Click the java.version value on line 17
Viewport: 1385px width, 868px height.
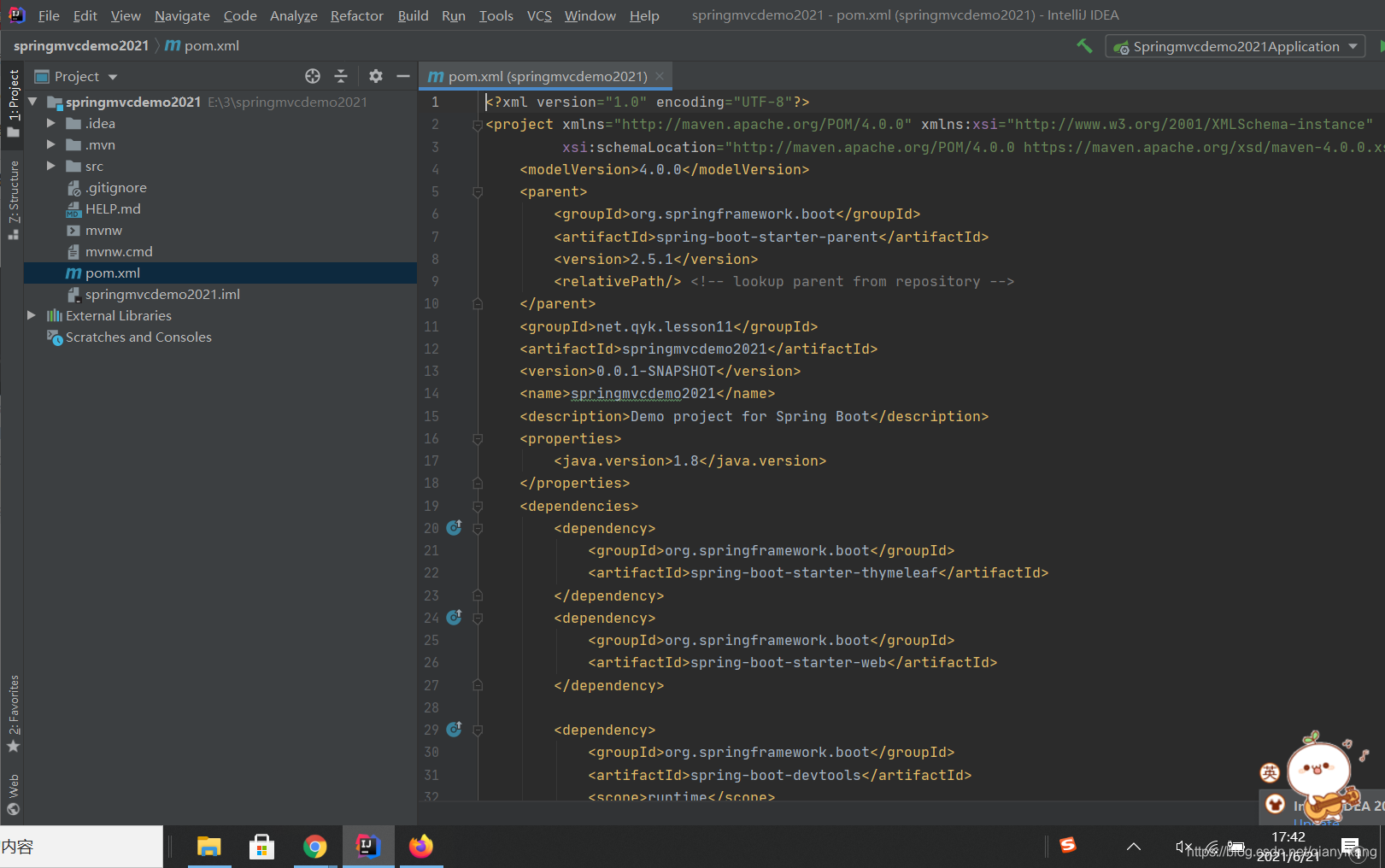click(686, 460)
